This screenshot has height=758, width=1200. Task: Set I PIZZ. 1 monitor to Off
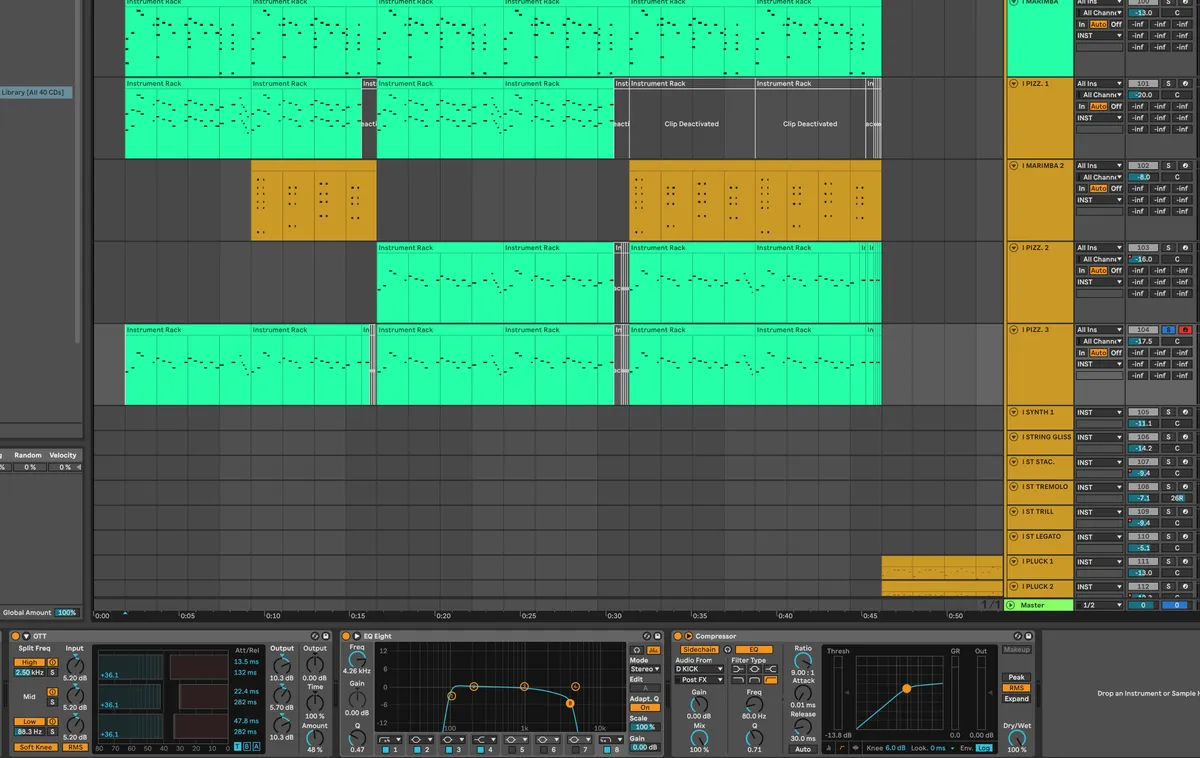1116,106
